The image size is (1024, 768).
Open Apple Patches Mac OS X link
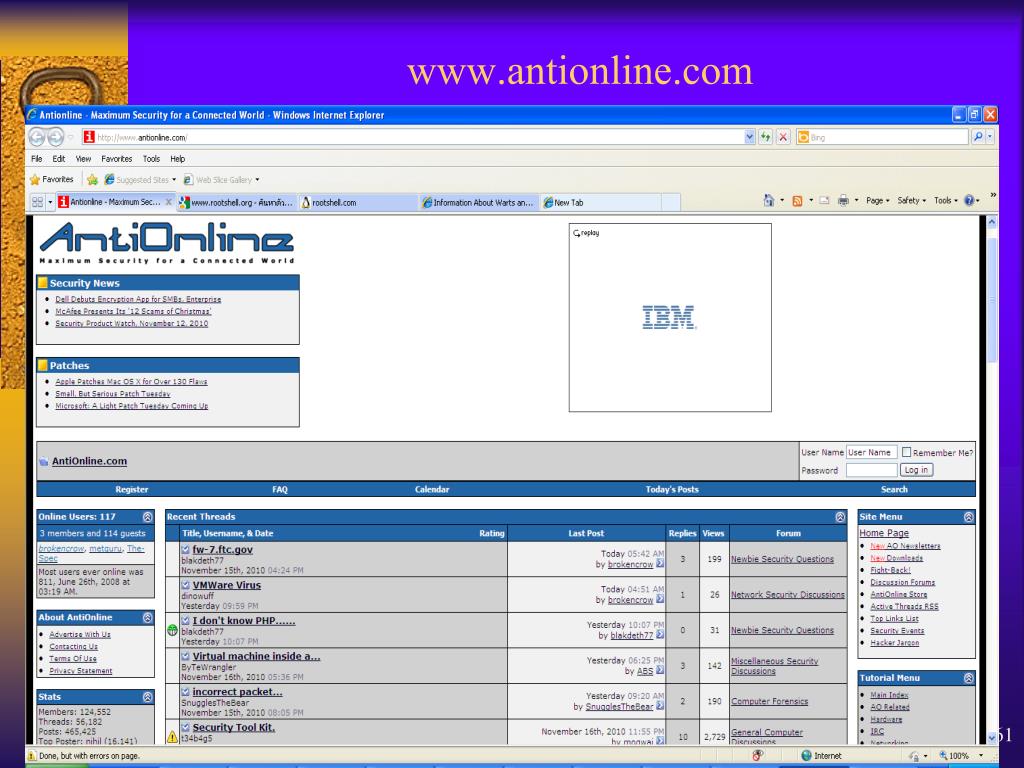click(131, 381)
